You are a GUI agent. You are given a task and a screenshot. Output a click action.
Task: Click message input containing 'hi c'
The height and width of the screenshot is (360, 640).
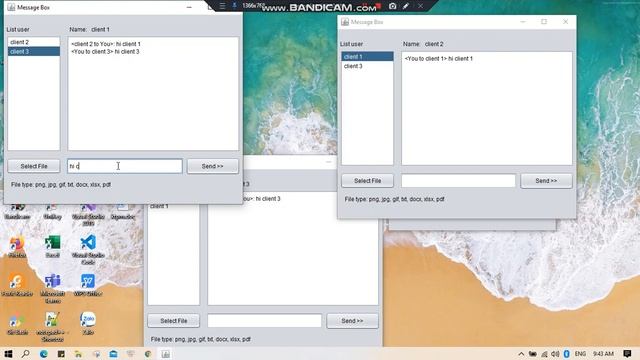click(124, 166)
